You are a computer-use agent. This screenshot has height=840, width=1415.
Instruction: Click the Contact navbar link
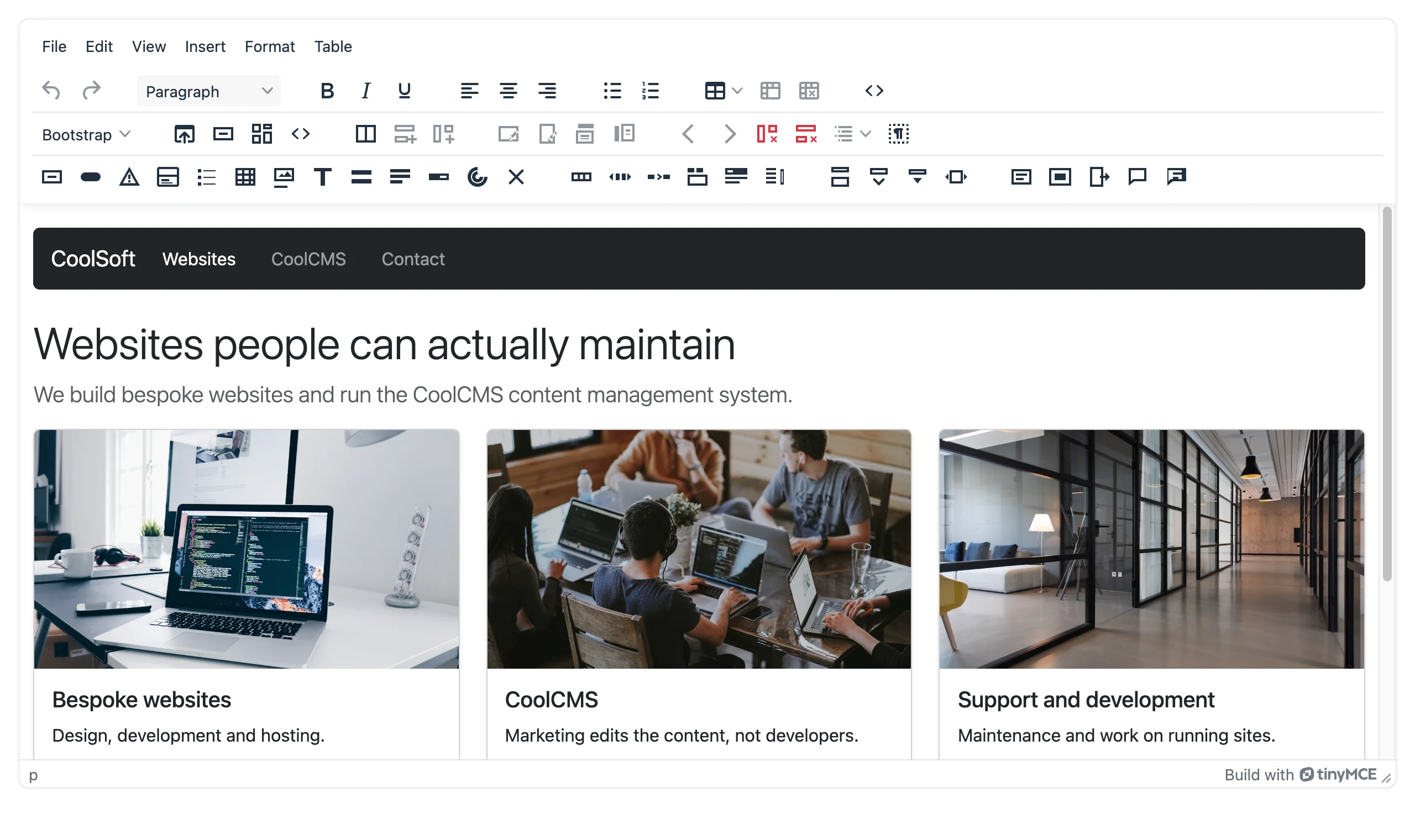click(x=413, y=259)
